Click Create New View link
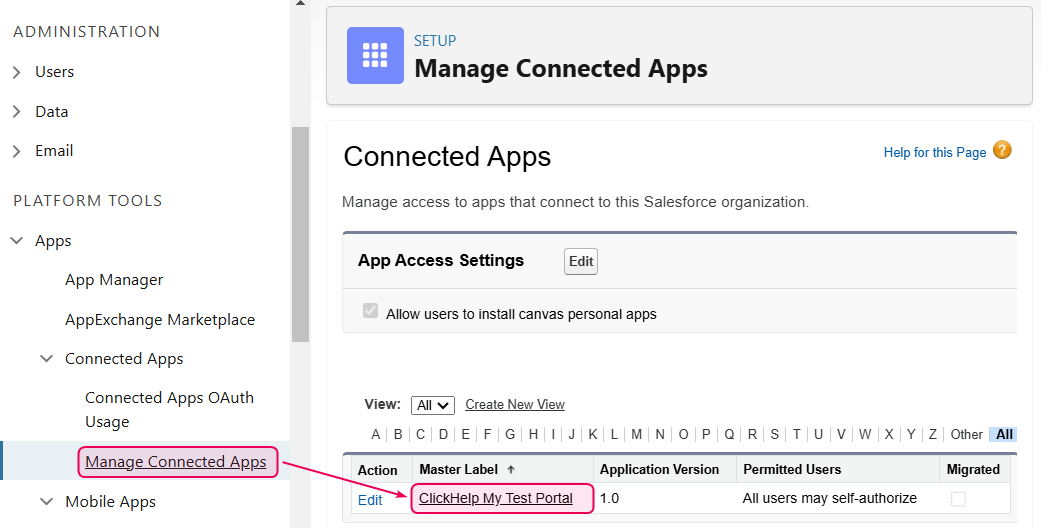1041x528 pixels. (x=515, y=404)
